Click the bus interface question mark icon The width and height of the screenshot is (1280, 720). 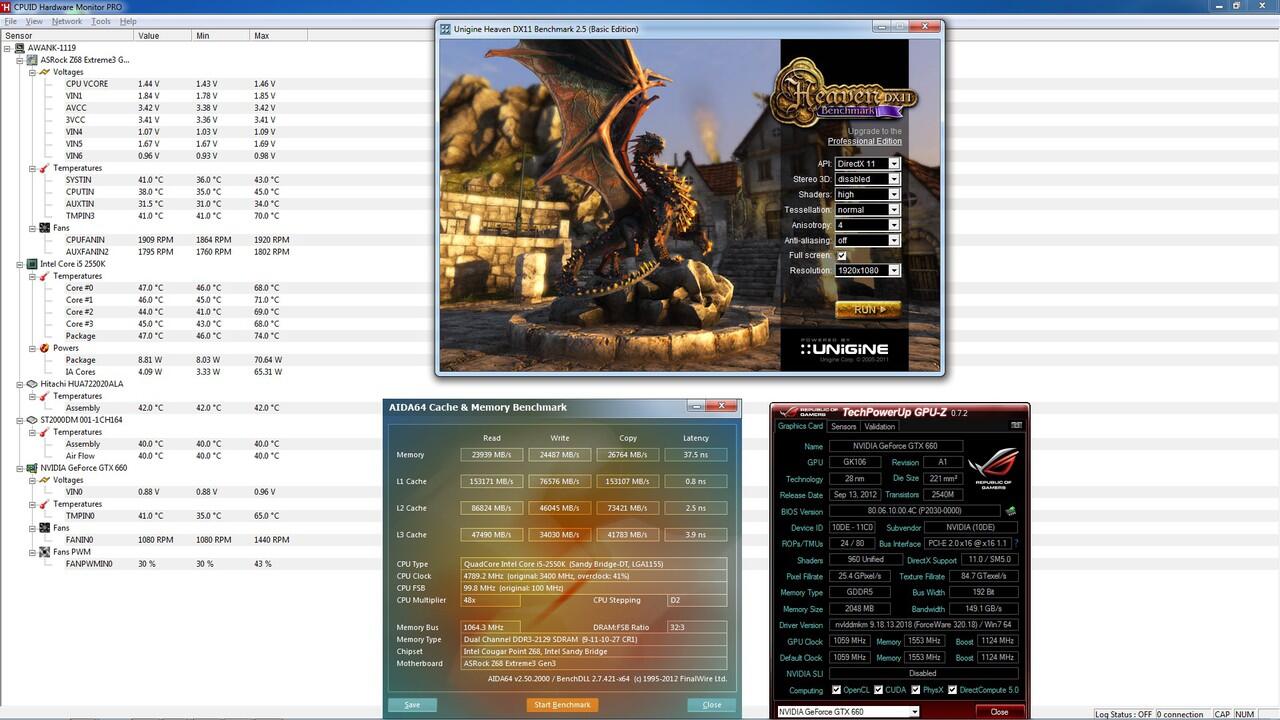[x=1016, y=544]
